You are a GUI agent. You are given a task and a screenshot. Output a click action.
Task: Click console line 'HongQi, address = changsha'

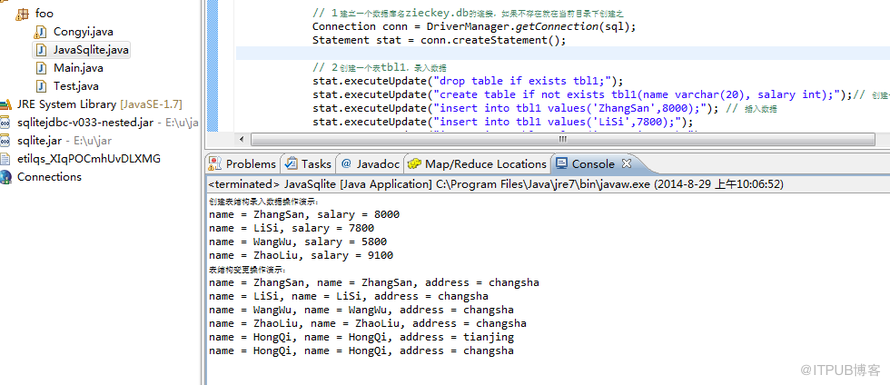coord(362,351)
